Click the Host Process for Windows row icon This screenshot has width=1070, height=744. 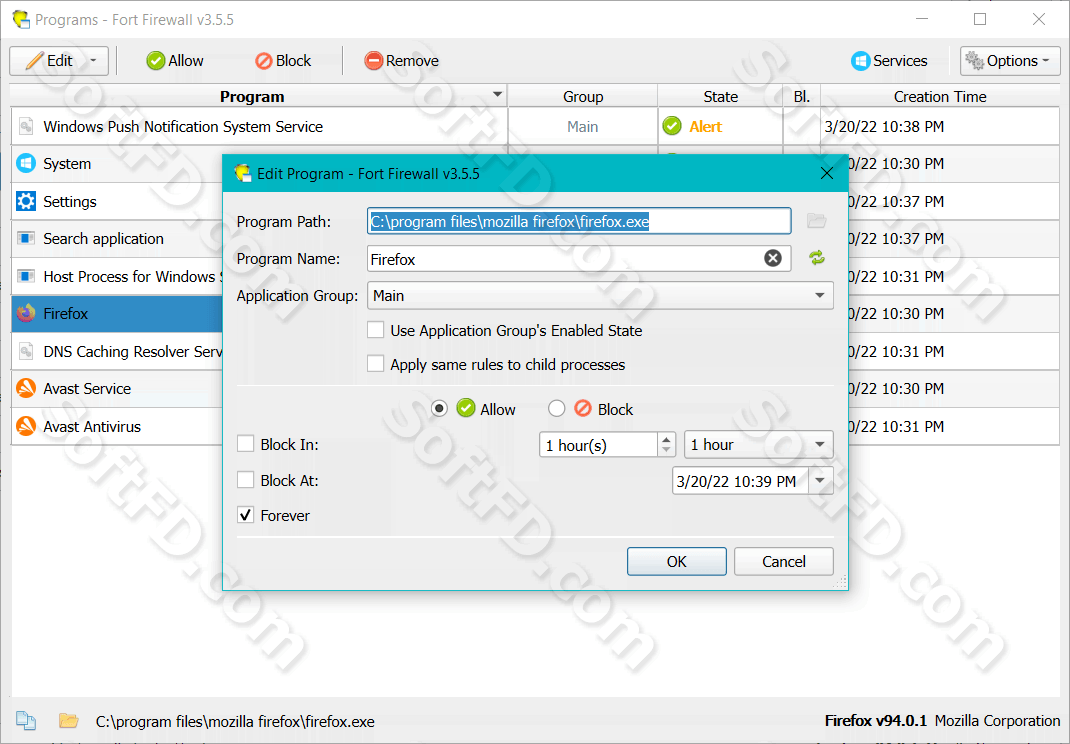pos(26,276)
